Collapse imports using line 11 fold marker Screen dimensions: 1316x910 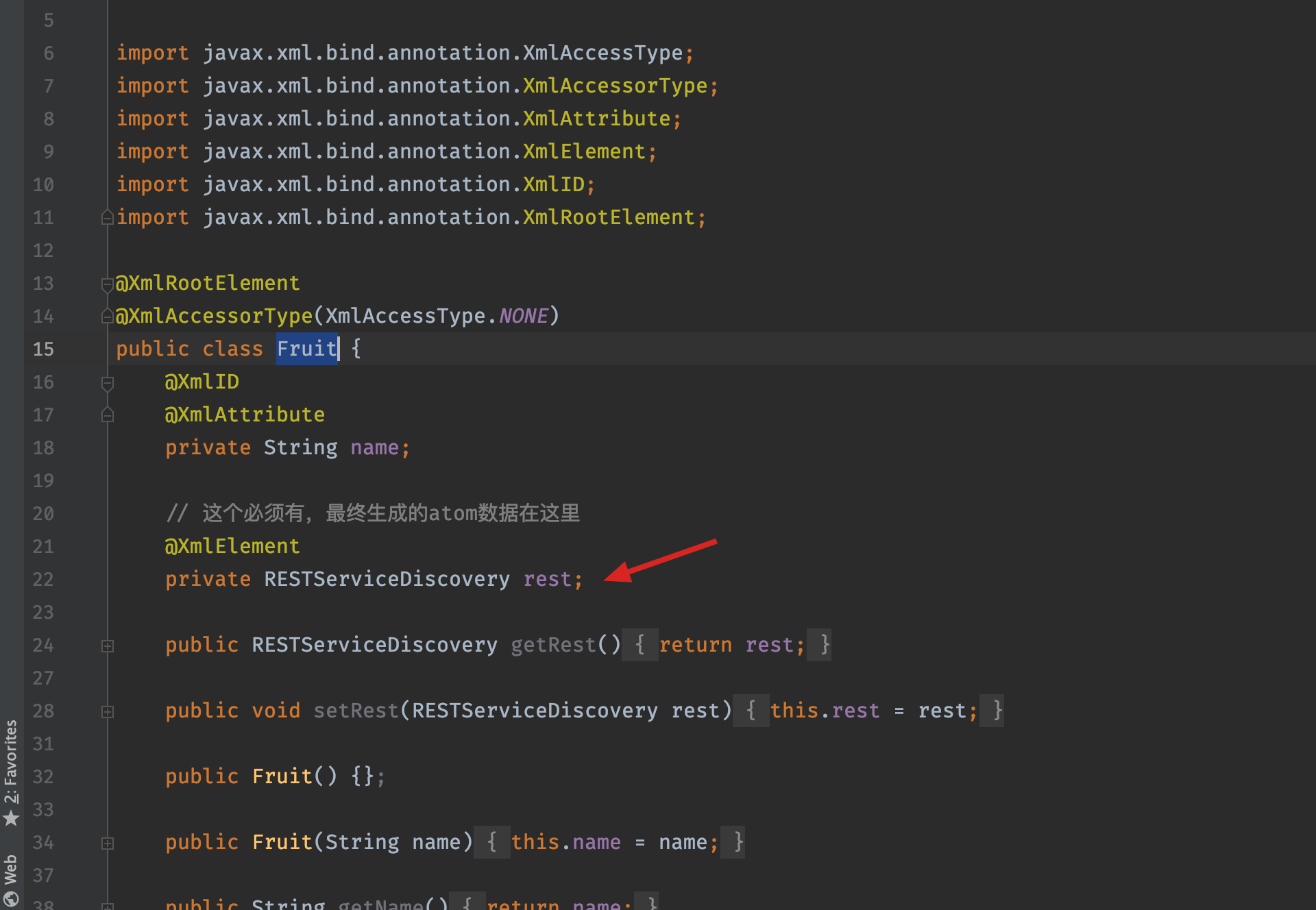[108, 218]
